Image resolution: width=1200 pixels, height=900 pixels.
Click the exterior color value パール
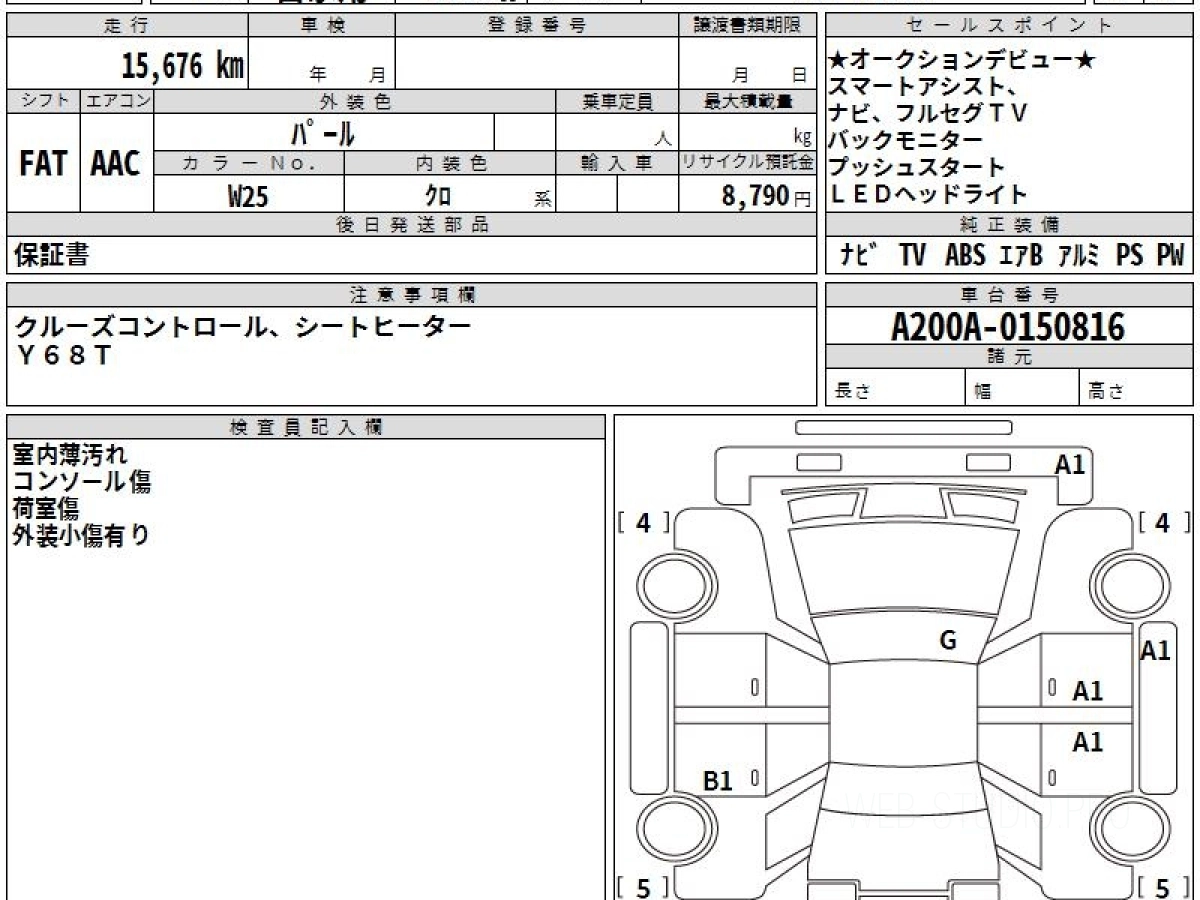(323, 133)
